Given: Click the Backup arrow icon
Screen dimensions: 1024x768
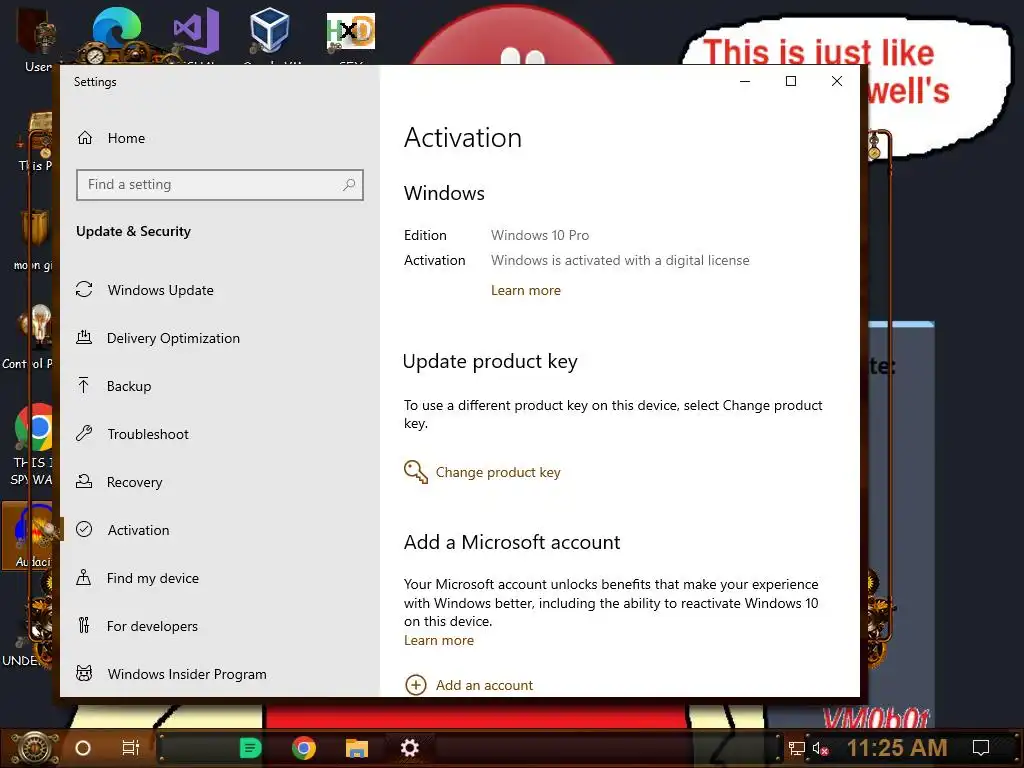Looking at the screenshot, I should (x=84, y=385).
